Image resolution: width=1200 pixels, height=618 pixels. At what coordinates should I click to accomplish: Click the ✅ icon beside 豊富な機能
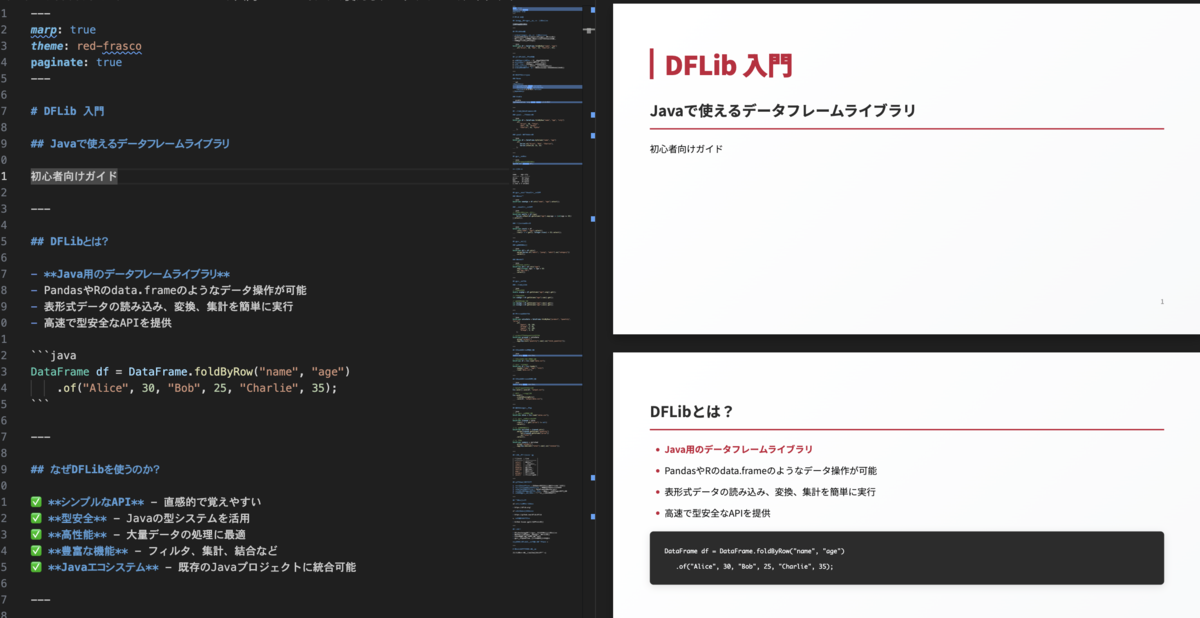click(37, 550)
